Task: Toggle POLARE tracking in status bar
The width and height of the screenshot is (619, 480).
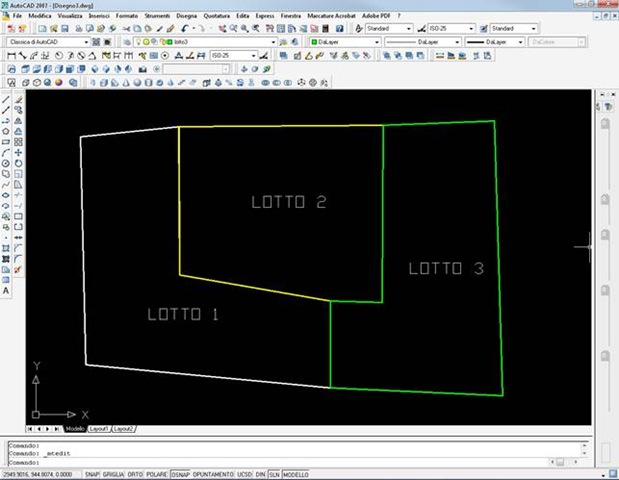Action: point(157,474)
